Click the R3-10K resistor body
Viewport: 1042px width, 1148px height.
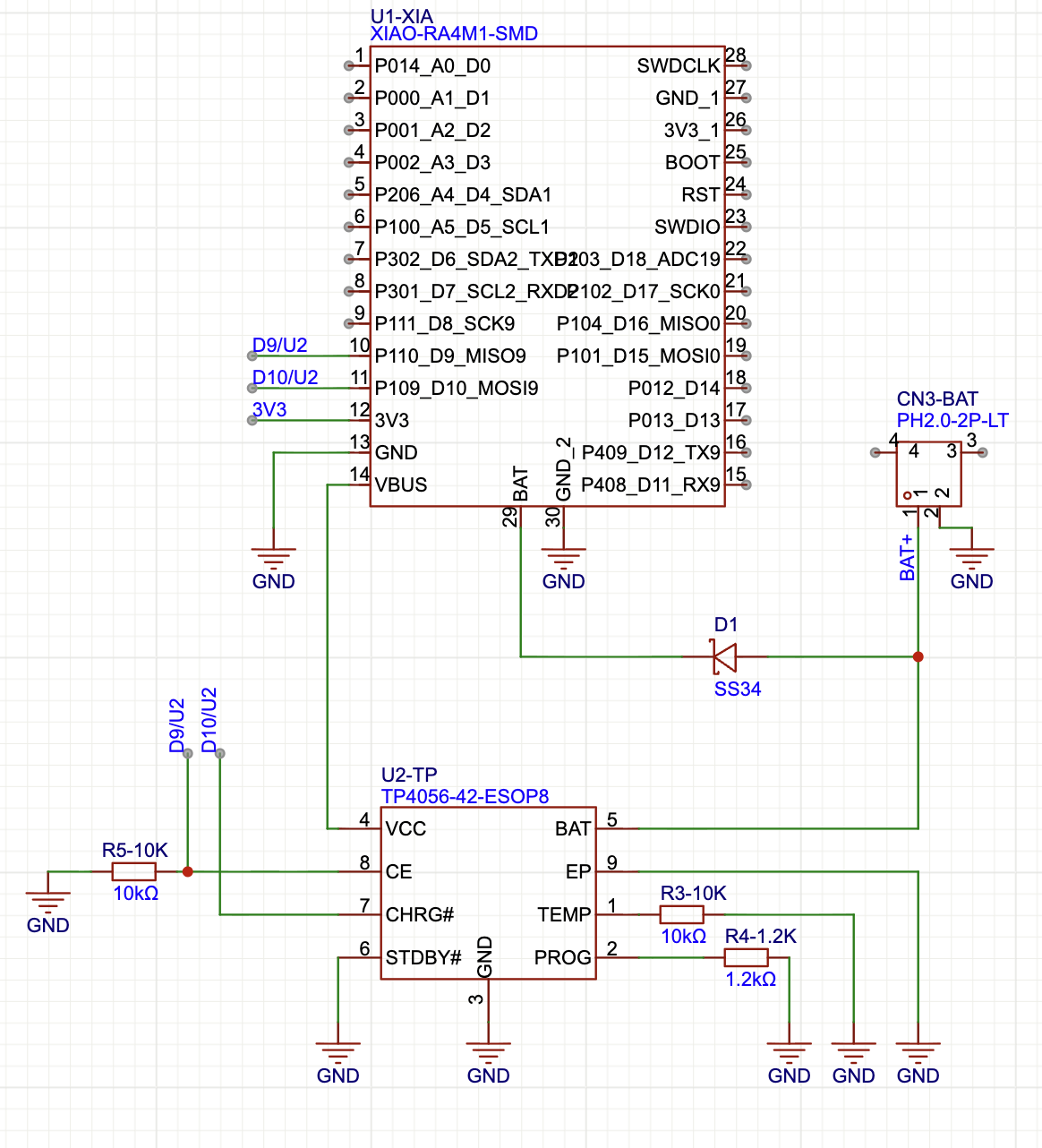[681, 914]
